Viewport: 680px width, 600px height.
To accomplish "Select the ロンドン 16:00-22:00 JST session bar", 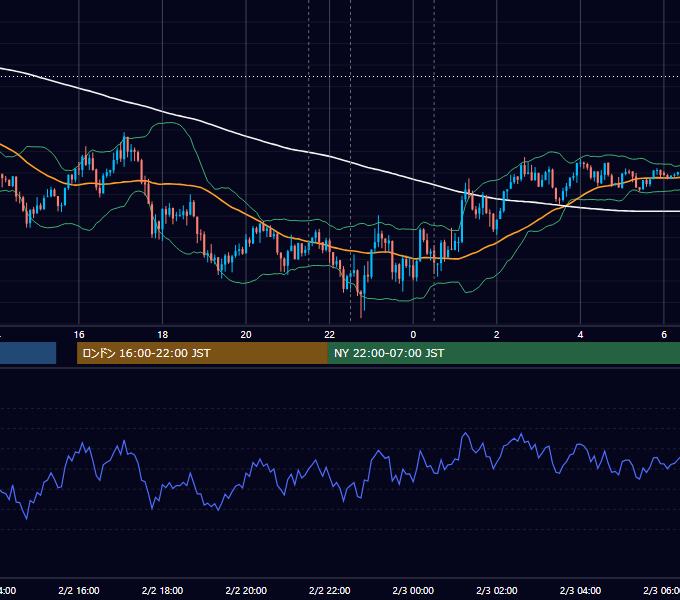I will click(202, 353).
